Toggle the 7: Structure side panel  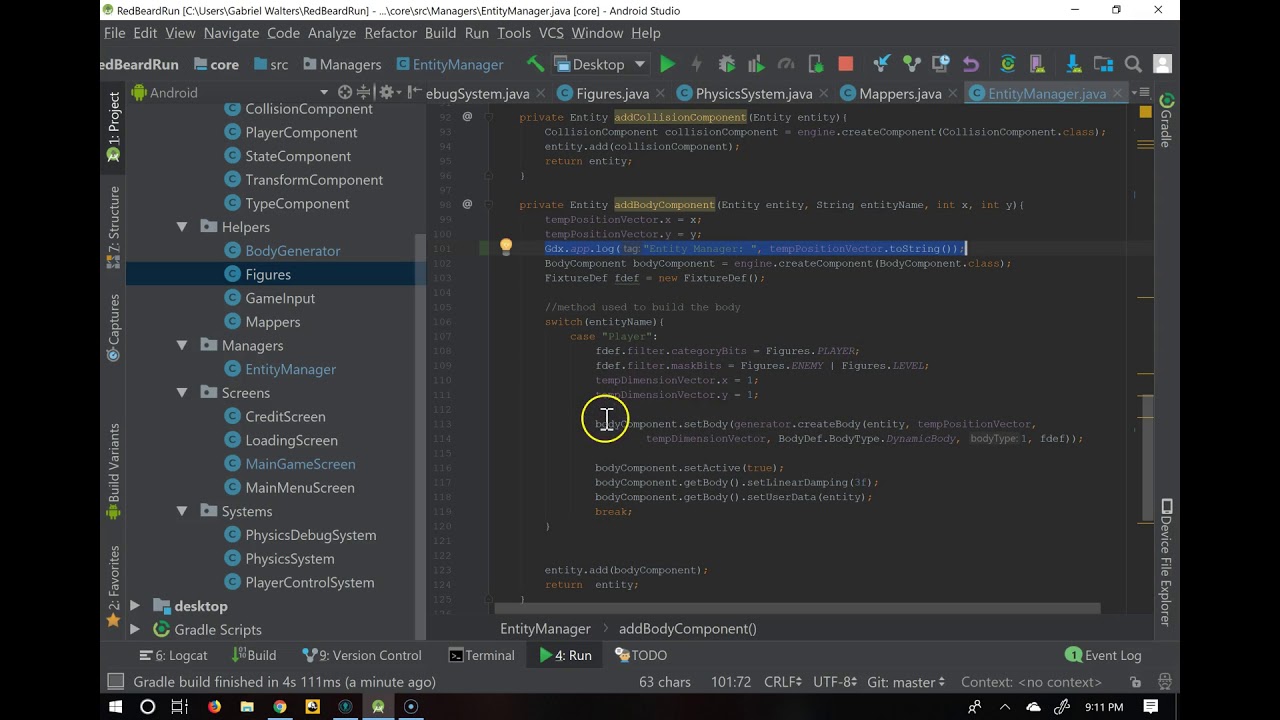coord(113,227)
